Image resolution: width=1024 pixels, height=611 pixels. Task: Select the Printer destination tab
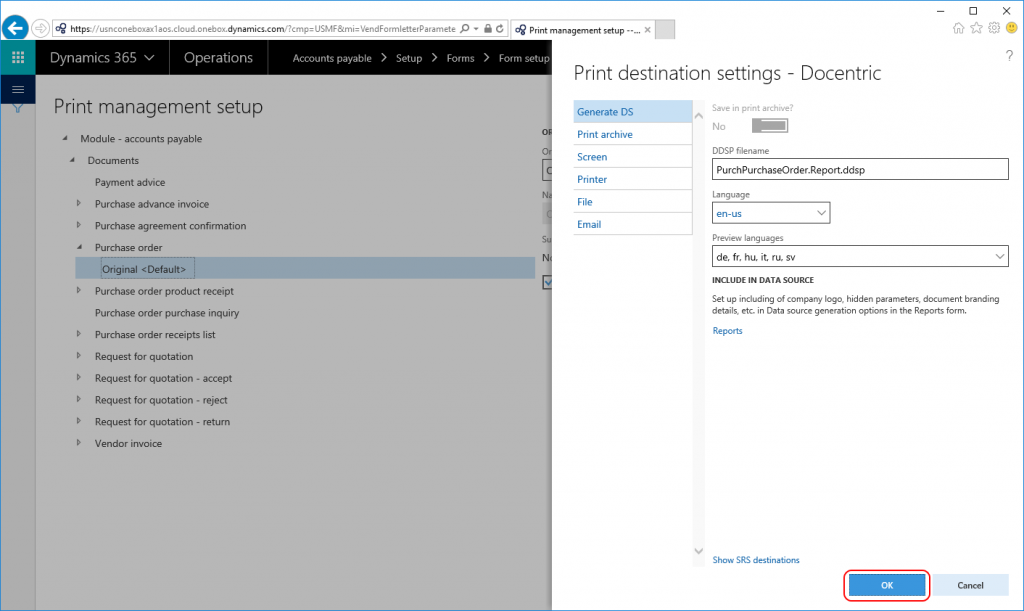pos(633,179)
